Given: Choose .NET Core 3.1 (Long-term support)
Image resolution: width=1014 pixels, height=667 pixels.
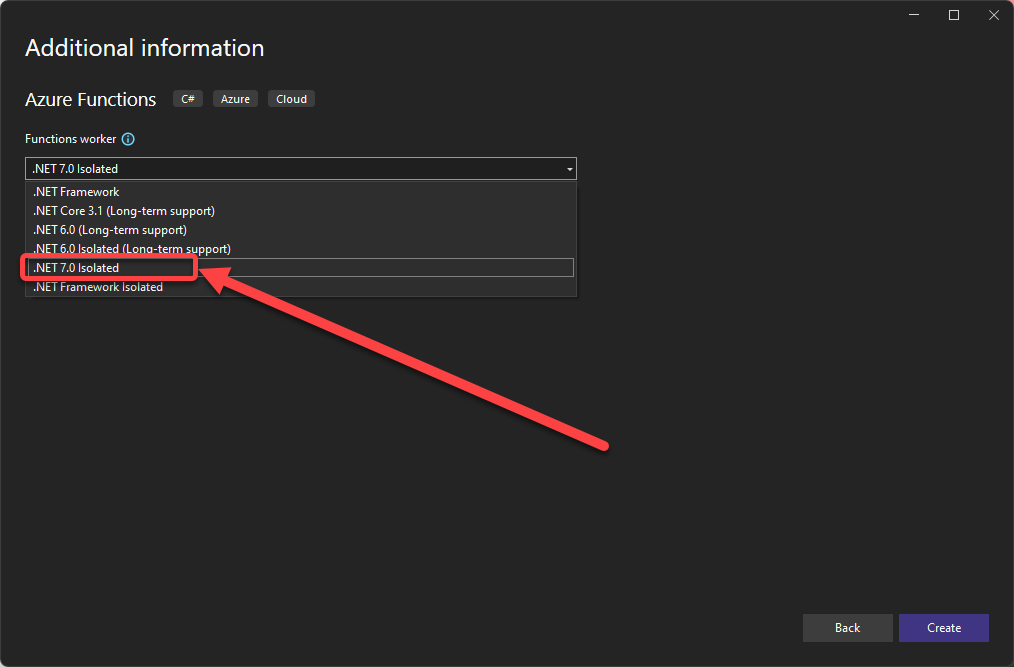Looking at the screenshot, I should [x=301, y=211].
